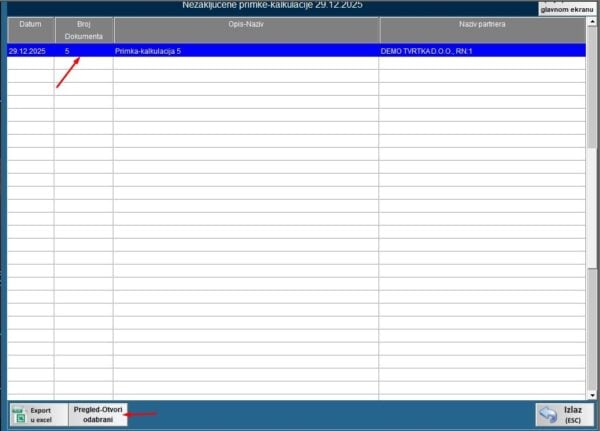Open selected document with Pregled-Otvori odabrani
The height and width of the screenshot is (431, 600).
pos(98,414)
